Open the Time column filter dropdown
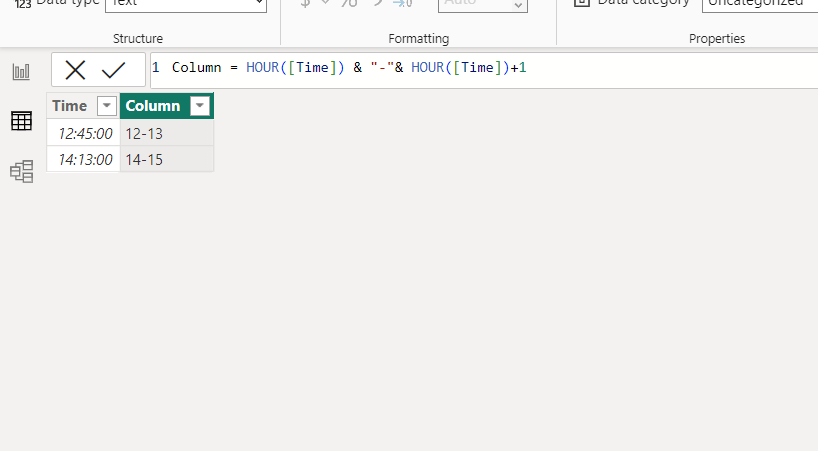The width and height of the screenshot is (818, 451). point(106,106)
